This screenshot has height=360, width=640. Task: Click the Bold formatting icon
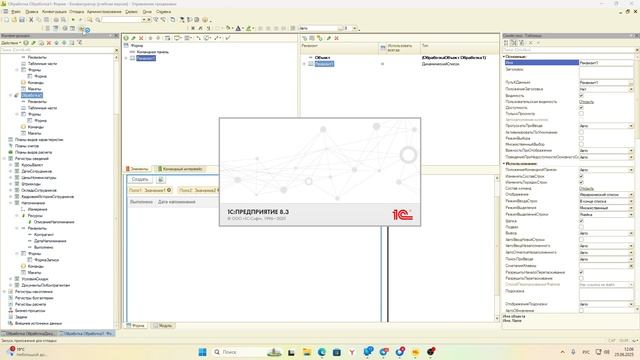(x=193, y=28)
